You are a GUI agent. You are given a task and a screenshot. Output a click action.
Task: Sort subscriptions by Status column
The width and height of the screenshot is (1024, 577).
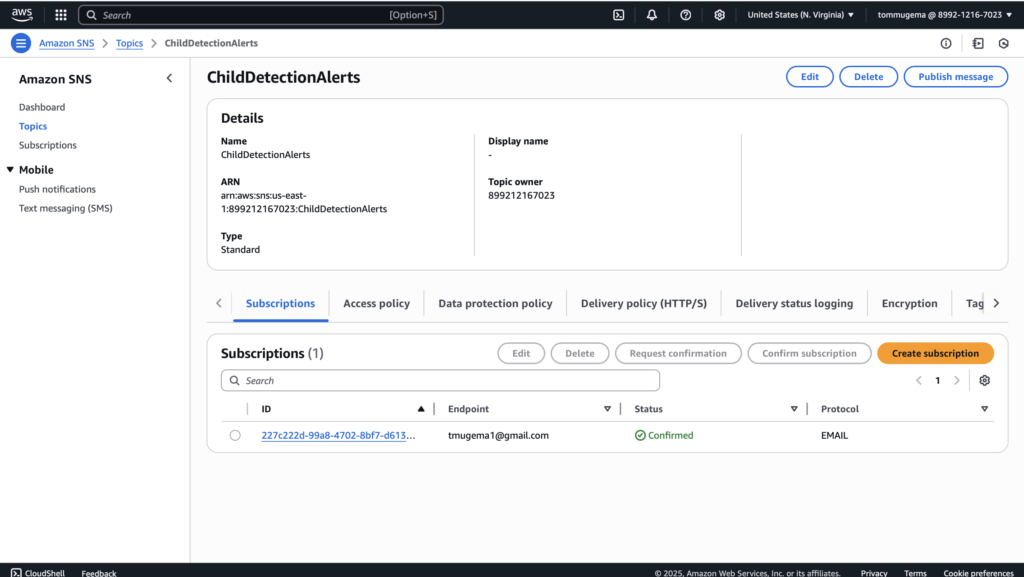click(794, 409)
